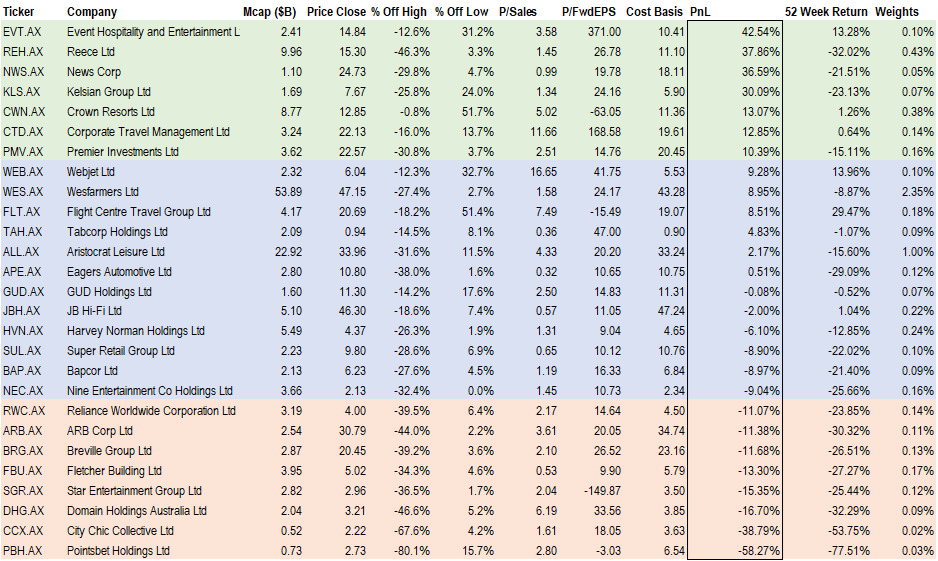
Task: Select the Weights column header
Action: tap(897, 12)
